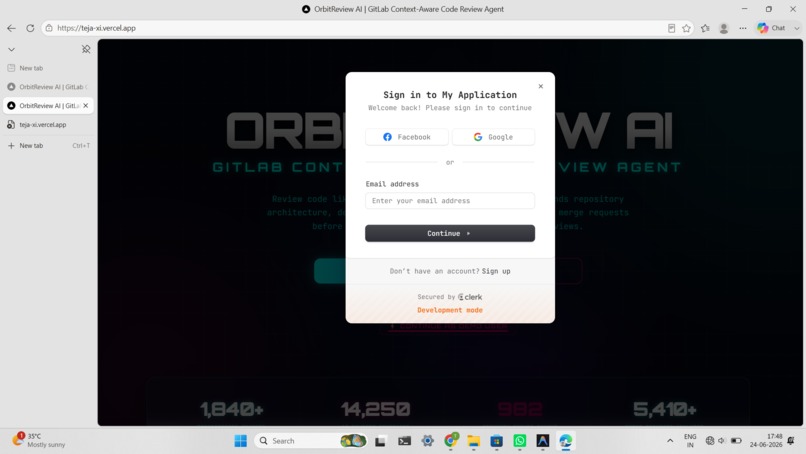Collapse the vertical tabs chevron
Viewport: 806px width, 454px height.
click(11, 49)
